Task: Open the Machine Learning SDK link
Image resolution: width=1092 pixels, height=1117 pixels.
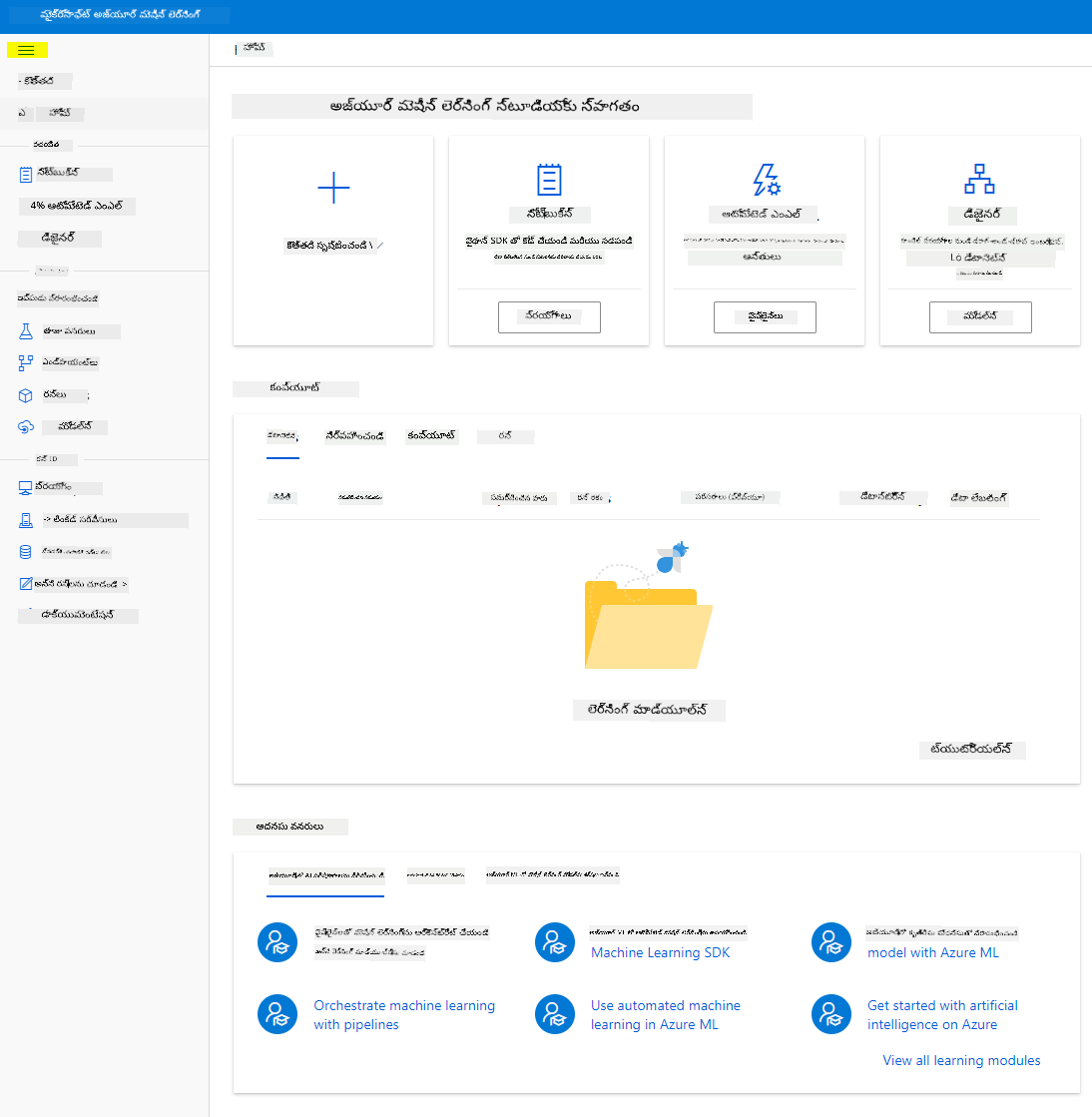Action: 661,952
